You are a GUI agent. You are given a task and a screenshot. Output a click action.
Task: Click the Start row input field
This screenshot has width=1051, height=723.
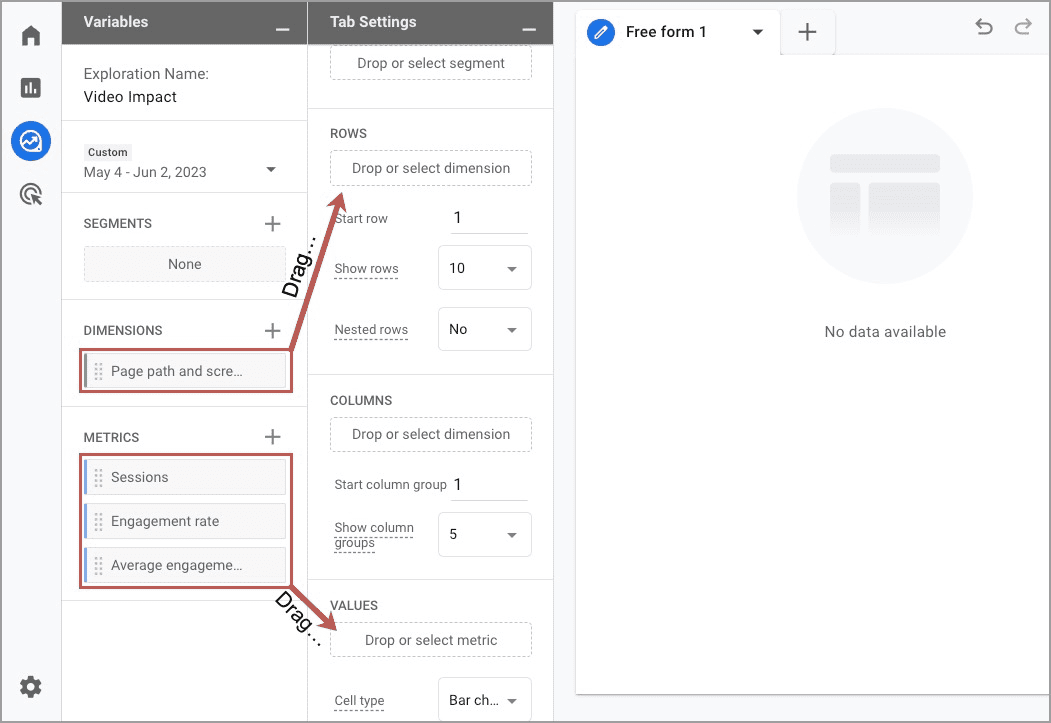click(x=489, y=218)
